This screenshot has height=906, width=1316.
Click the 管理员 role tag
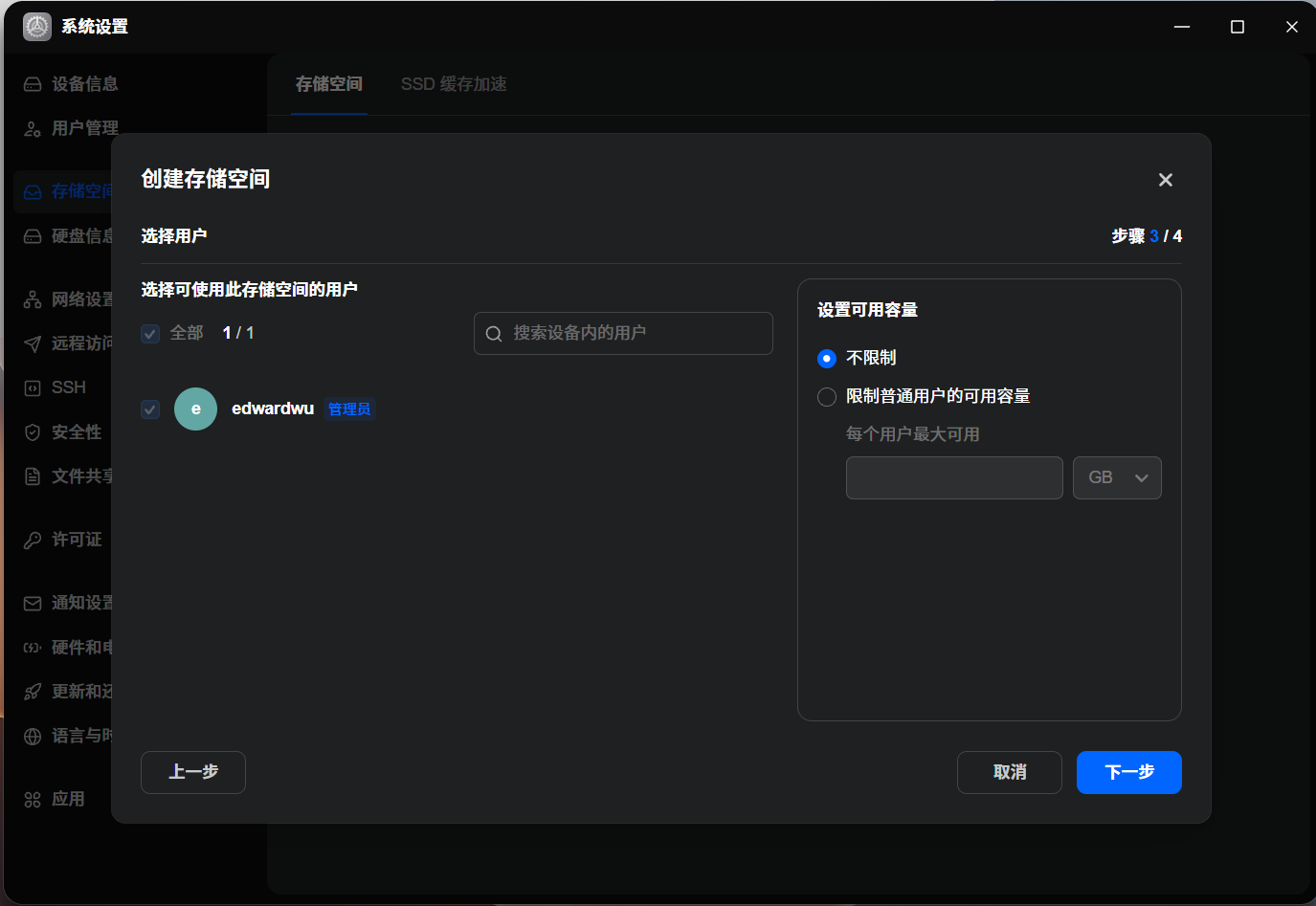point(349,409)
